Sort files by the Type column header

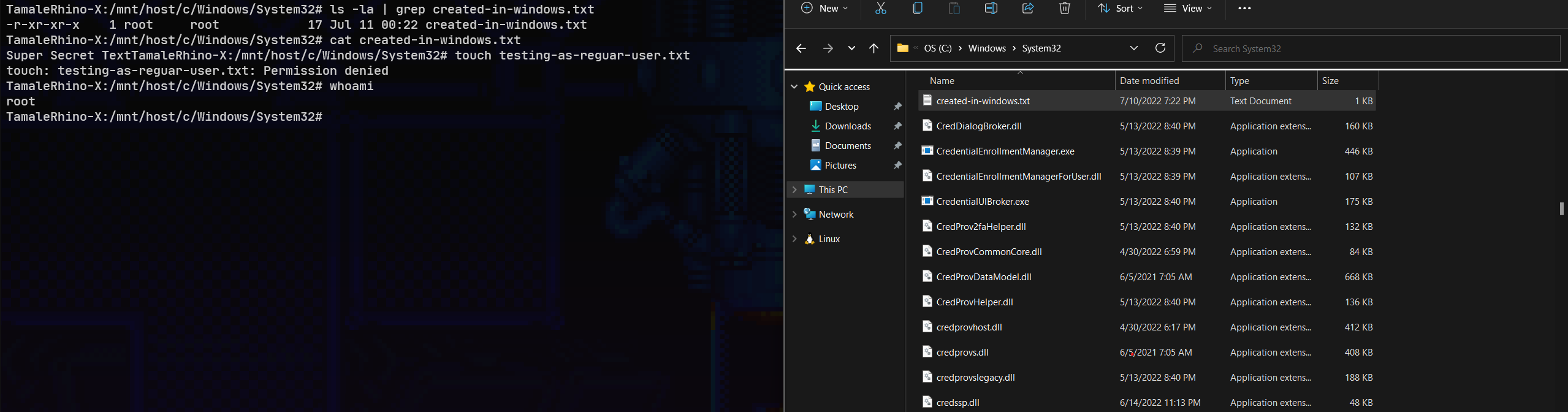click(x=1271, y=81)
